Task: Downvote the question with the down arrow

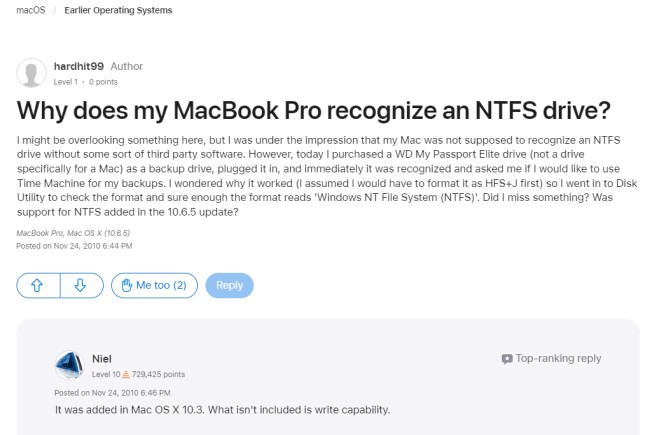Action: [x=81, y=285]
